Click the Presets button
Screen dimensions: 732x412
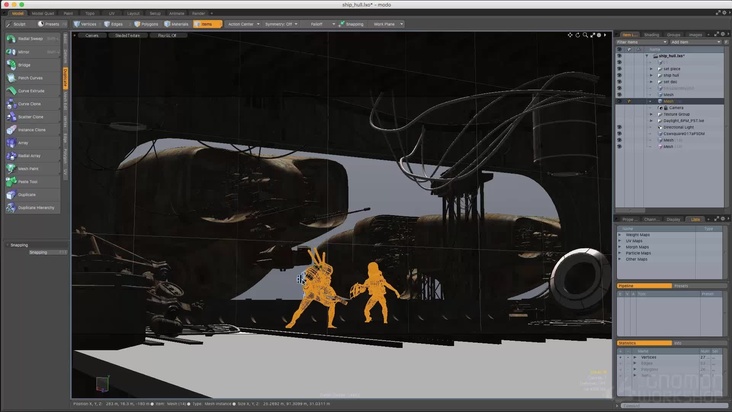(51, 23)
